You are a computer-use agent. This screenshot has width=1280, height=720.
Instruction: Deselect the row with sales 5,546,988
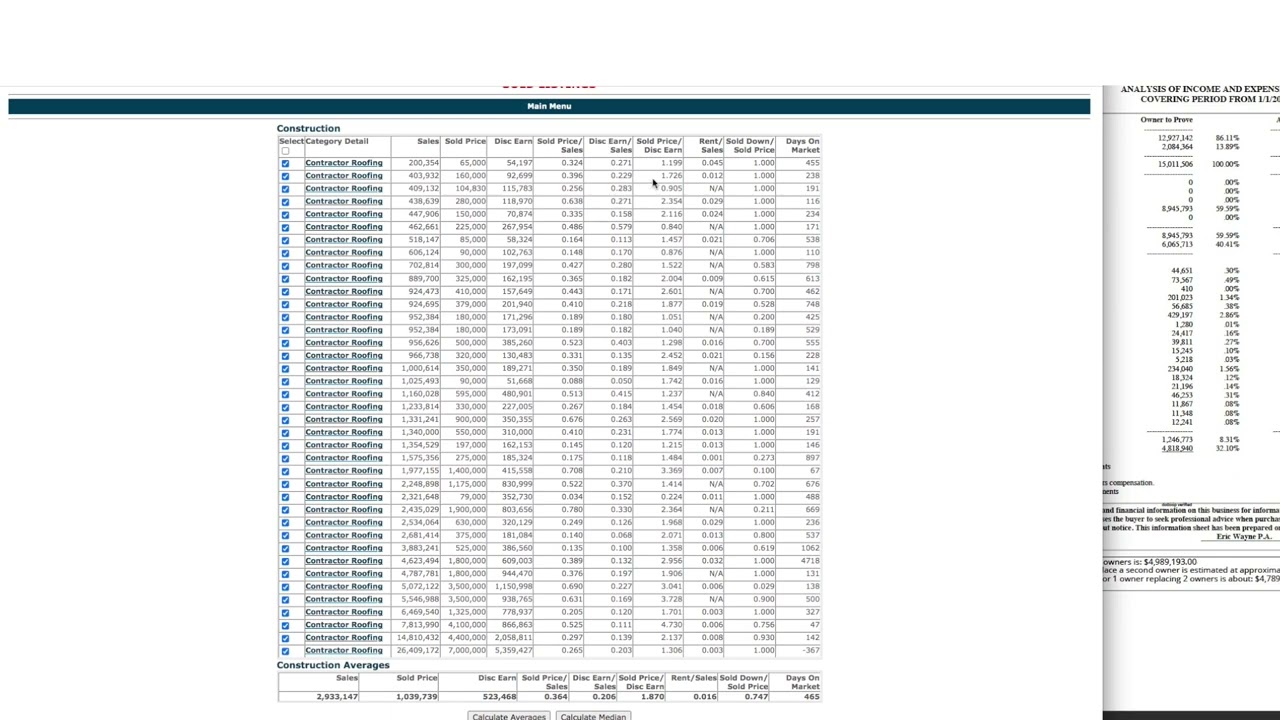(285, 600)
